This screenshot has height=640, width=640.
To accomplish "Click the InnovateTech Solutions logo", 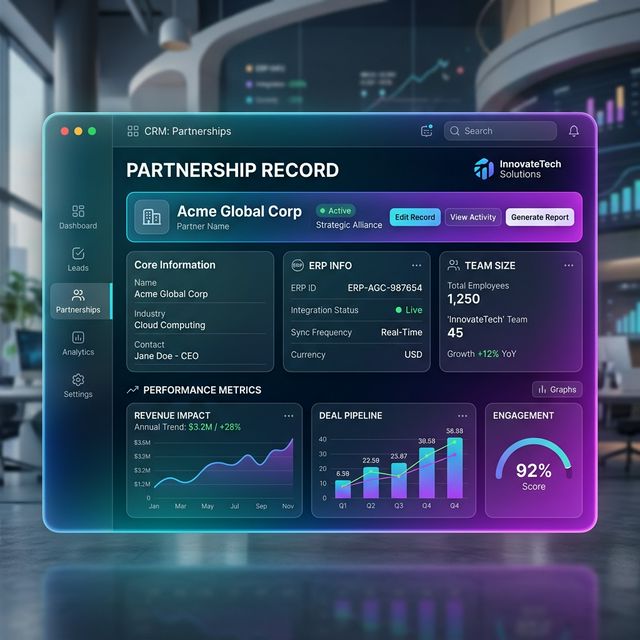I will (518, 169).
